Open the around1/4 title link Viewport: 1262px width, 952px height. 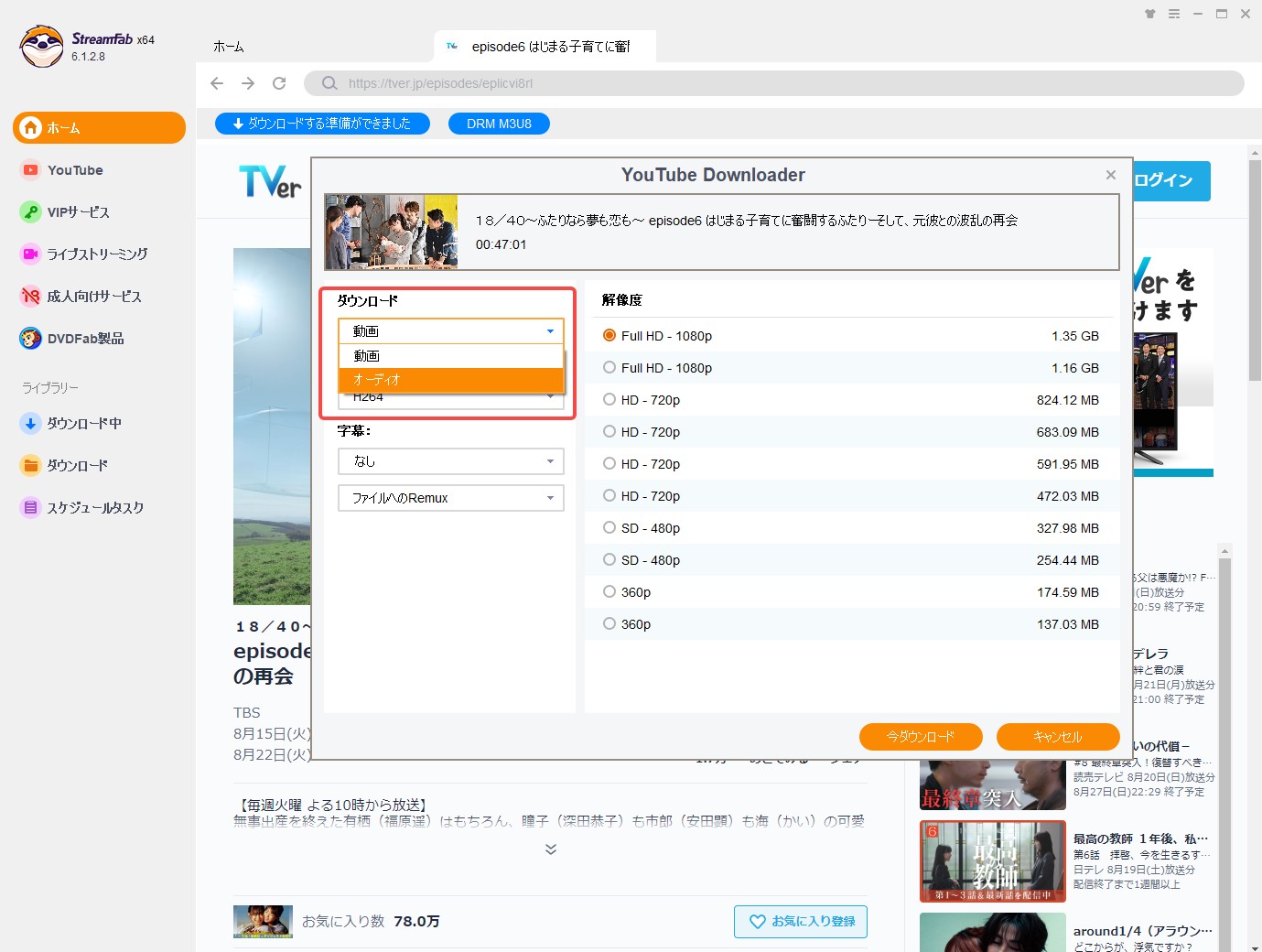(x=1142, y=931)
